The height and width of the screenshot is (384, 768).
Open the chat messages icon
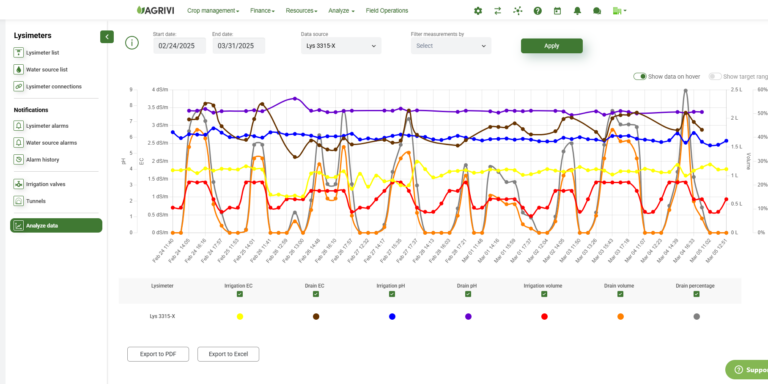pyautogui.click(x=597, y=11)
